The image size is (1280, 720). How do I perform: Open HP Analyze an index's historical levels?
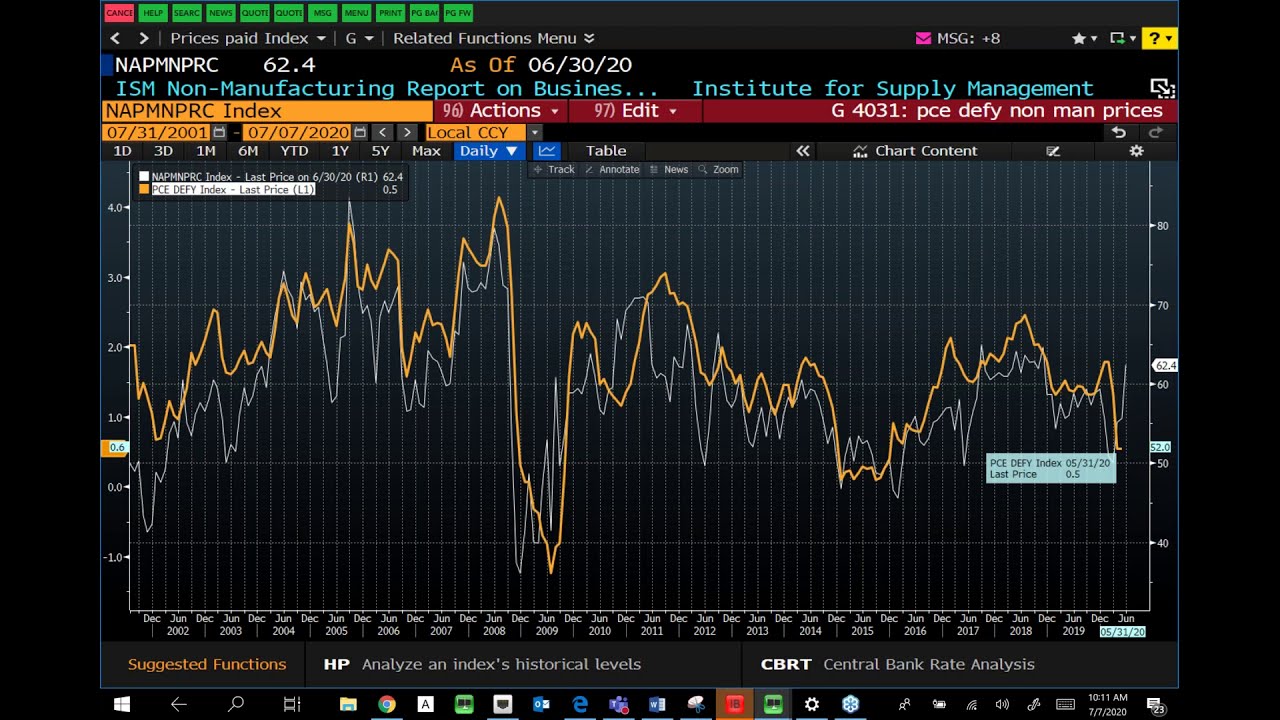point(482,664)
